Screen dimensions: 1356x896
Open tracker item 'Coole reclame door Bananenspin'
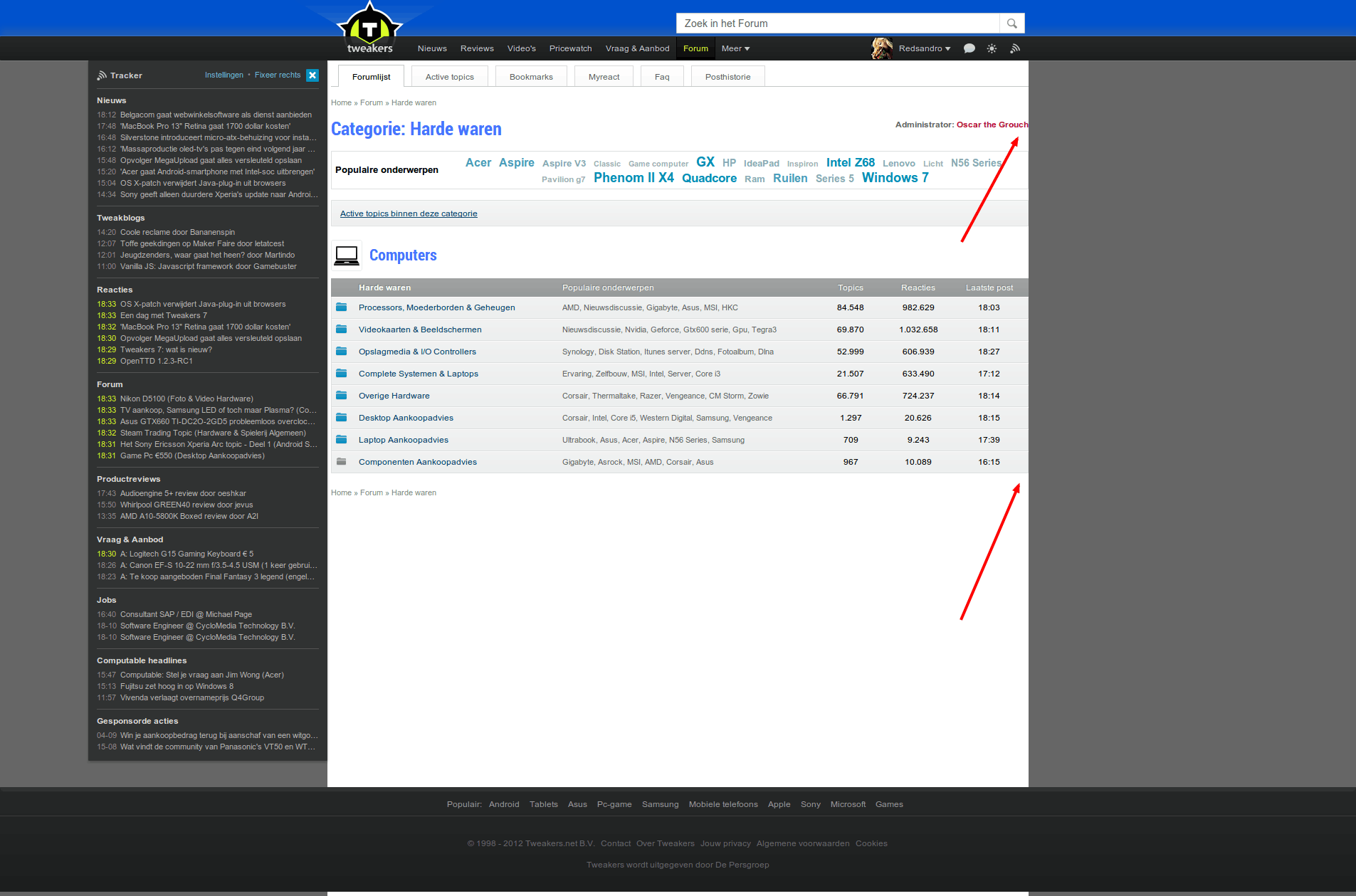pos(177,232)
